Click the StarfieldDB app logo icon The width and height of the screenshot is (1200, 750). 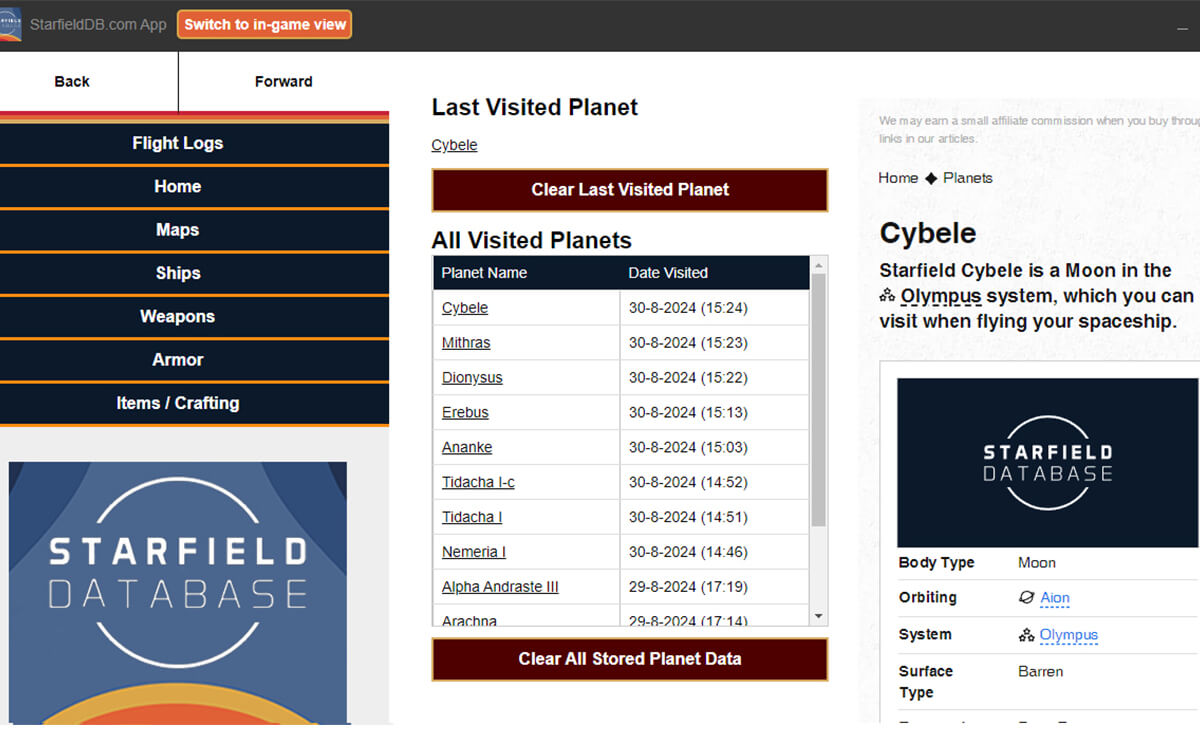coord(11,25)
